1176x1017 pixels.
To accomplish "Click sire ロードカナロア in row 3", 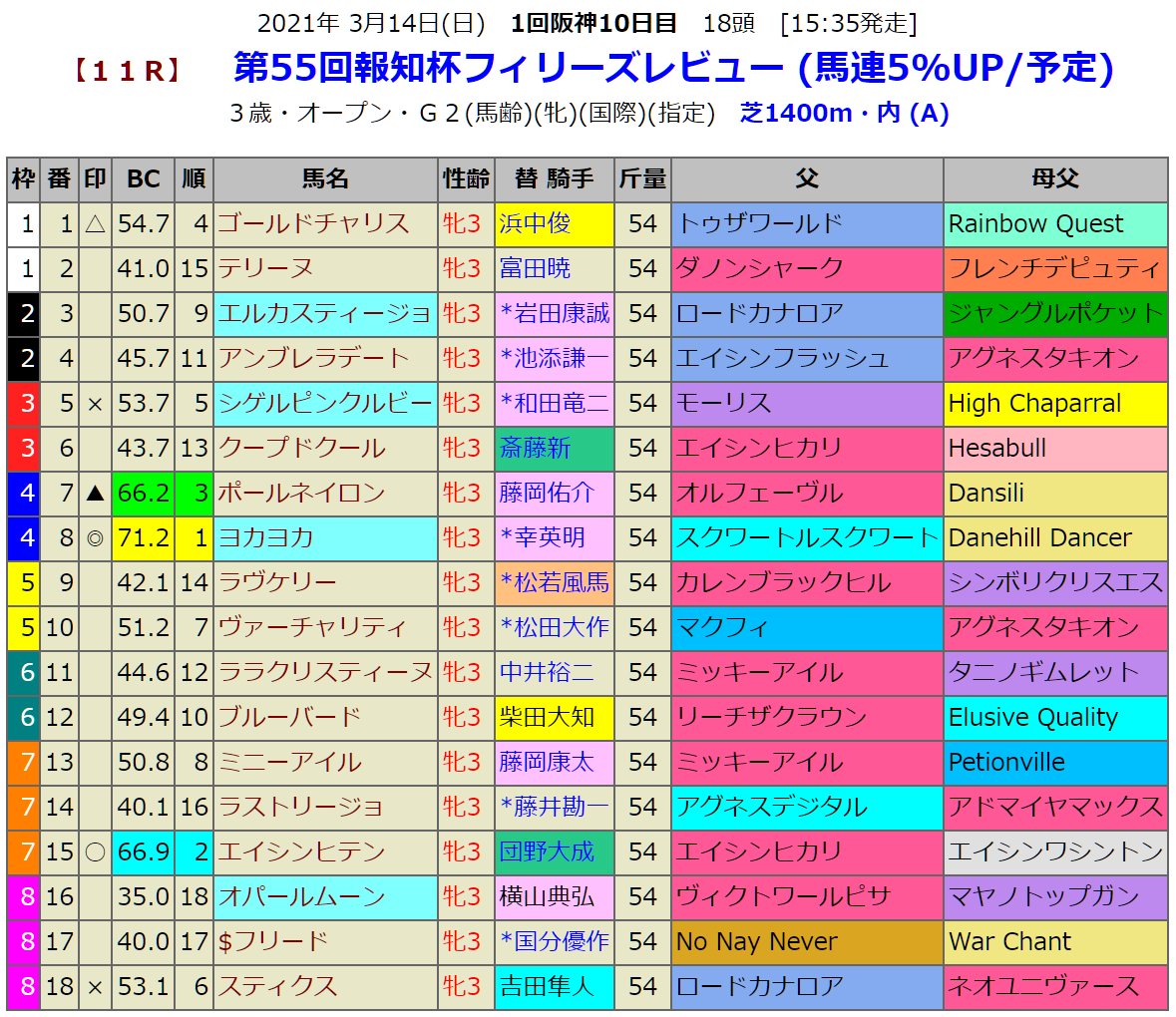I will point(760,314).
